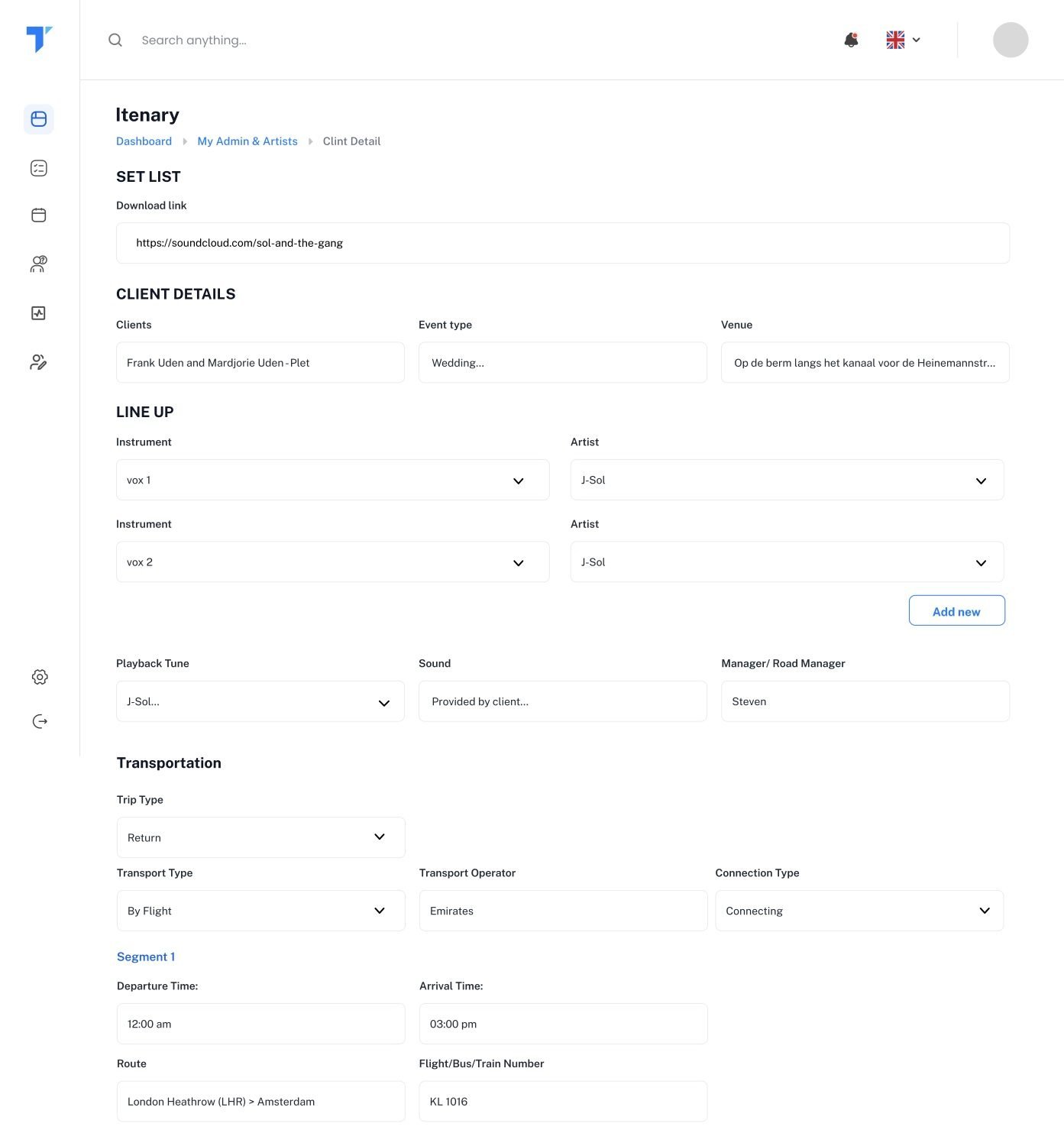Open the Trip Type dropdown

261,837
